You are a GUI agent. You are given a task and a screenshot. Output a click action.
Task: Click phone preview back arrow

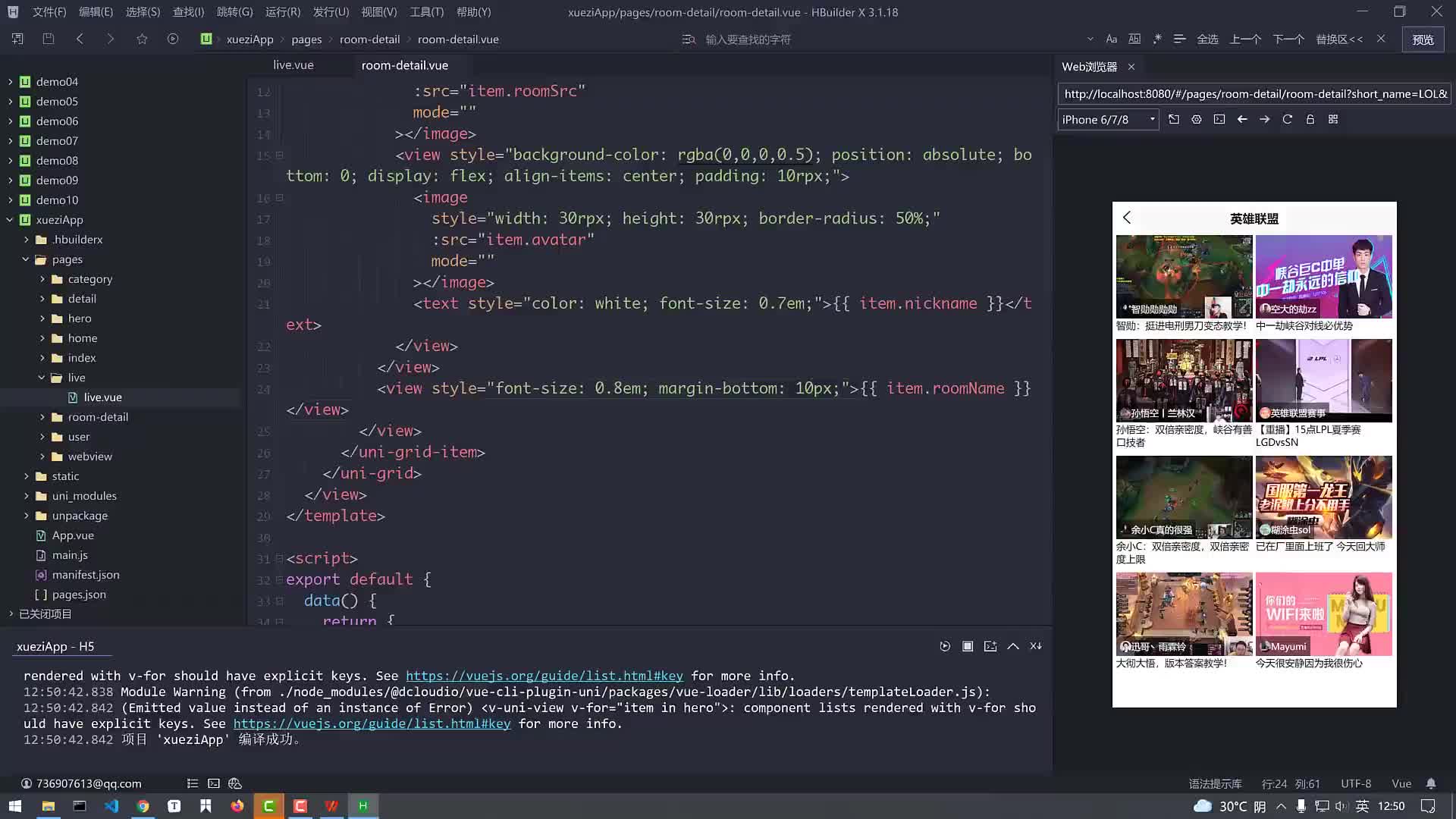[1127, 218]
